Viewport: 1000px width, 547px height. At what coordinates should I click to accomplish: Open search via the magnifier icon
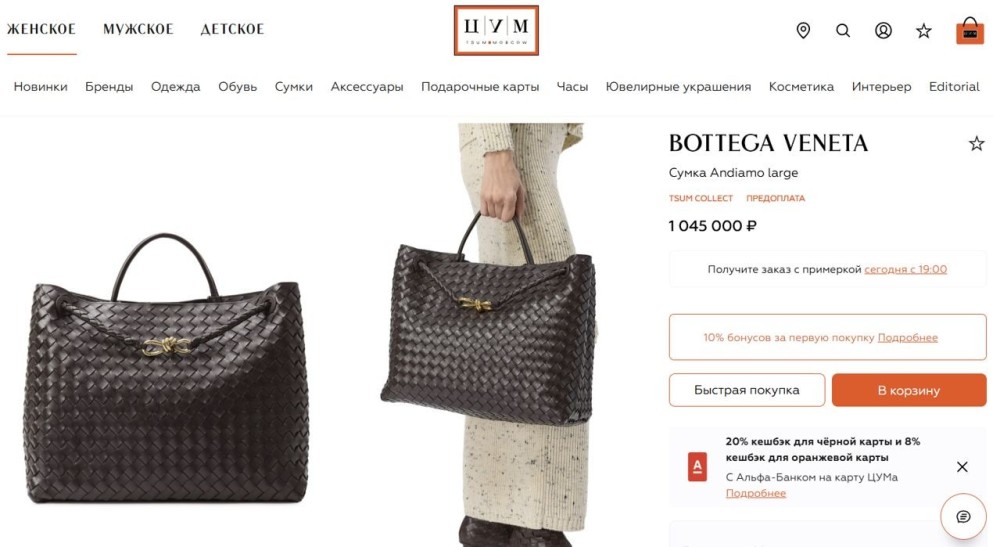click(x=842, y=30)
